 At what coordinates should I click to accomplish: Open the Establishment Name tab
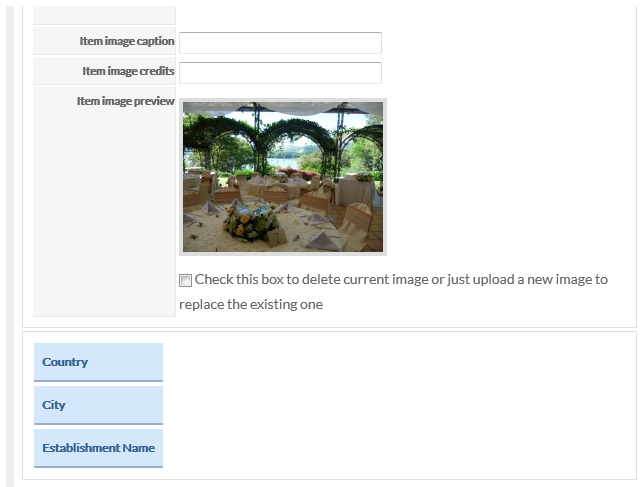point(98,448)
